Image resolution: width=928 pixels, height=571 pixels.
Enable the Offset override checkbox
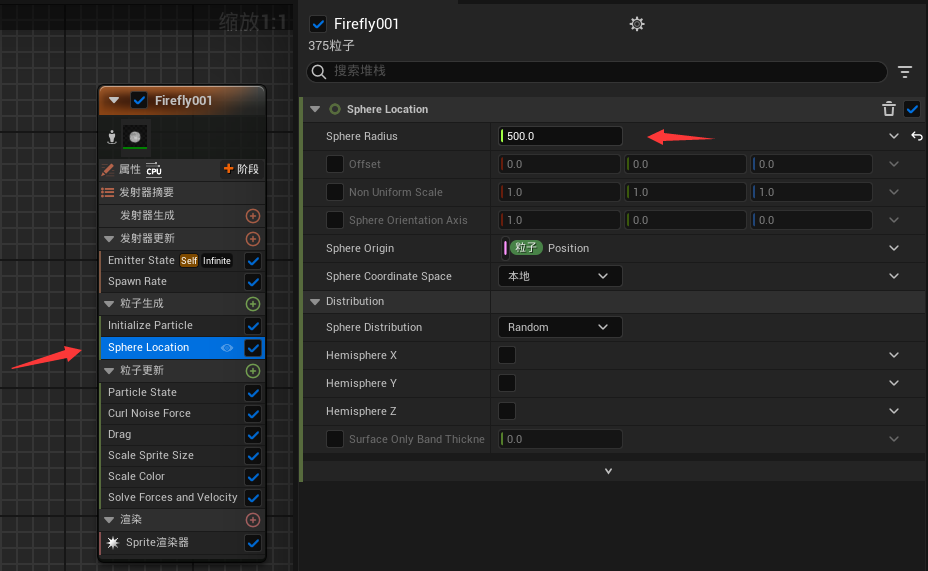click(x=335, y=164)
